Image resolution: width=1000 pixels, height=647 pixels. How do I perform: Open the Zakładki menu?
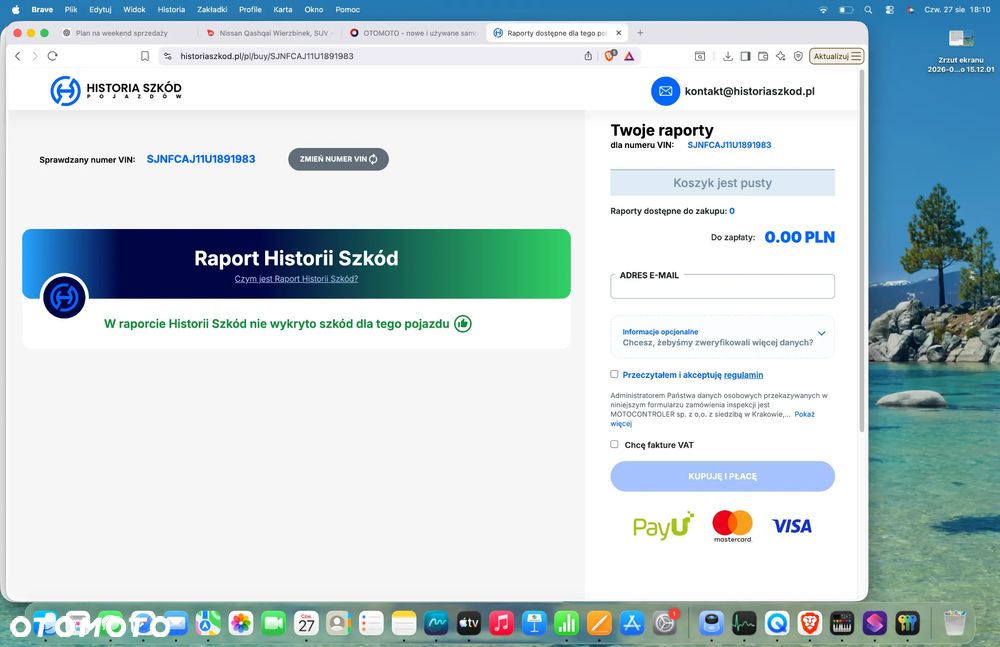pyautogui.click(x=212, y=10)
